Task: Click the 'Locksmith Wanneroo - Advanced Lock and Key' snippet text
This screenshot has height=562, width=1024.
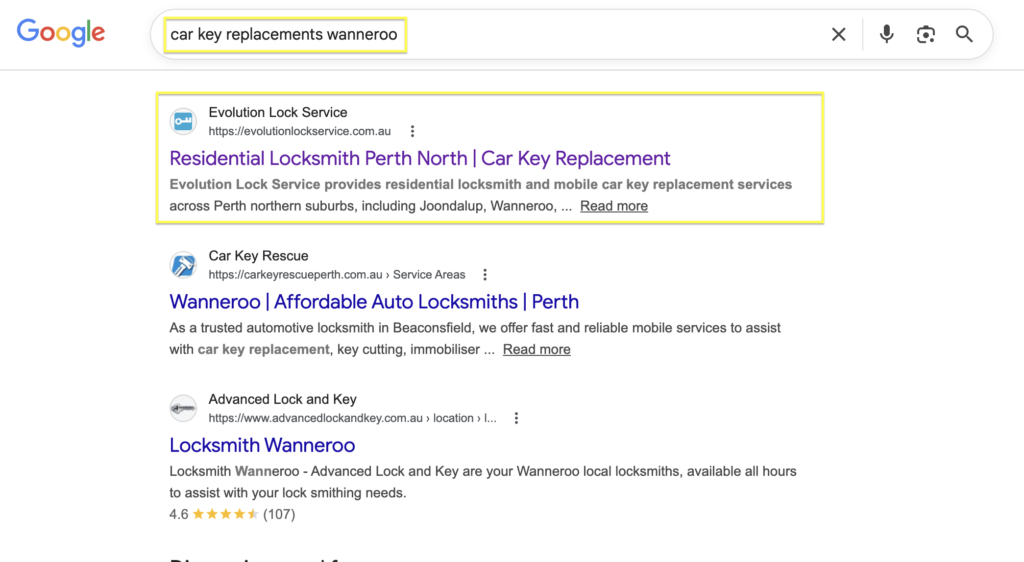Action: click(483, 482)
